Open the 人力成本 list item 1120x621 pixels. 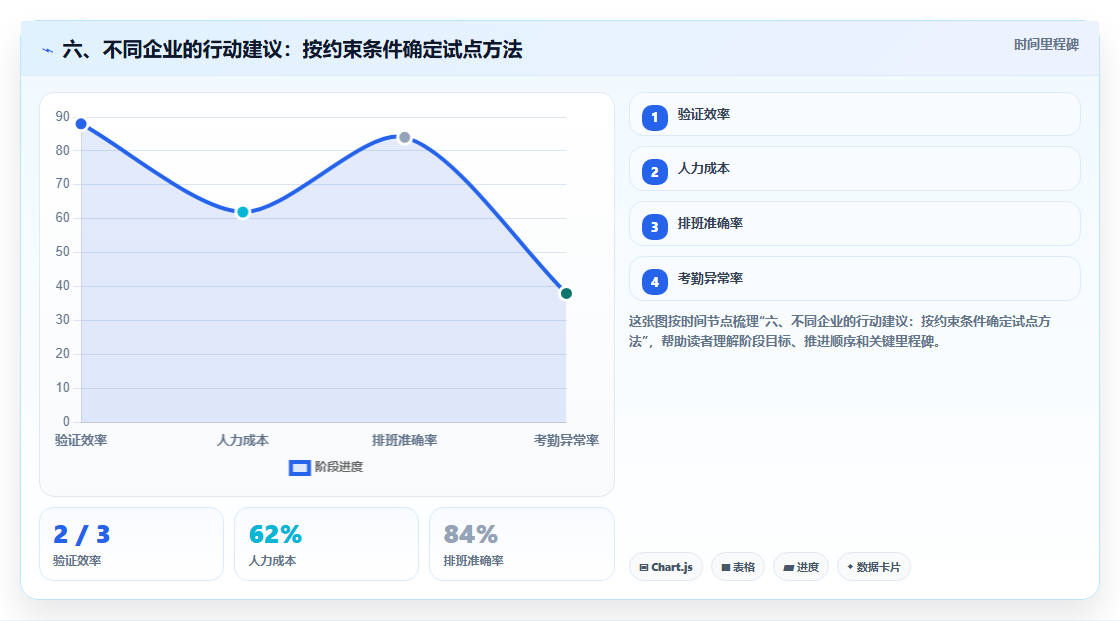pos(854,169)
